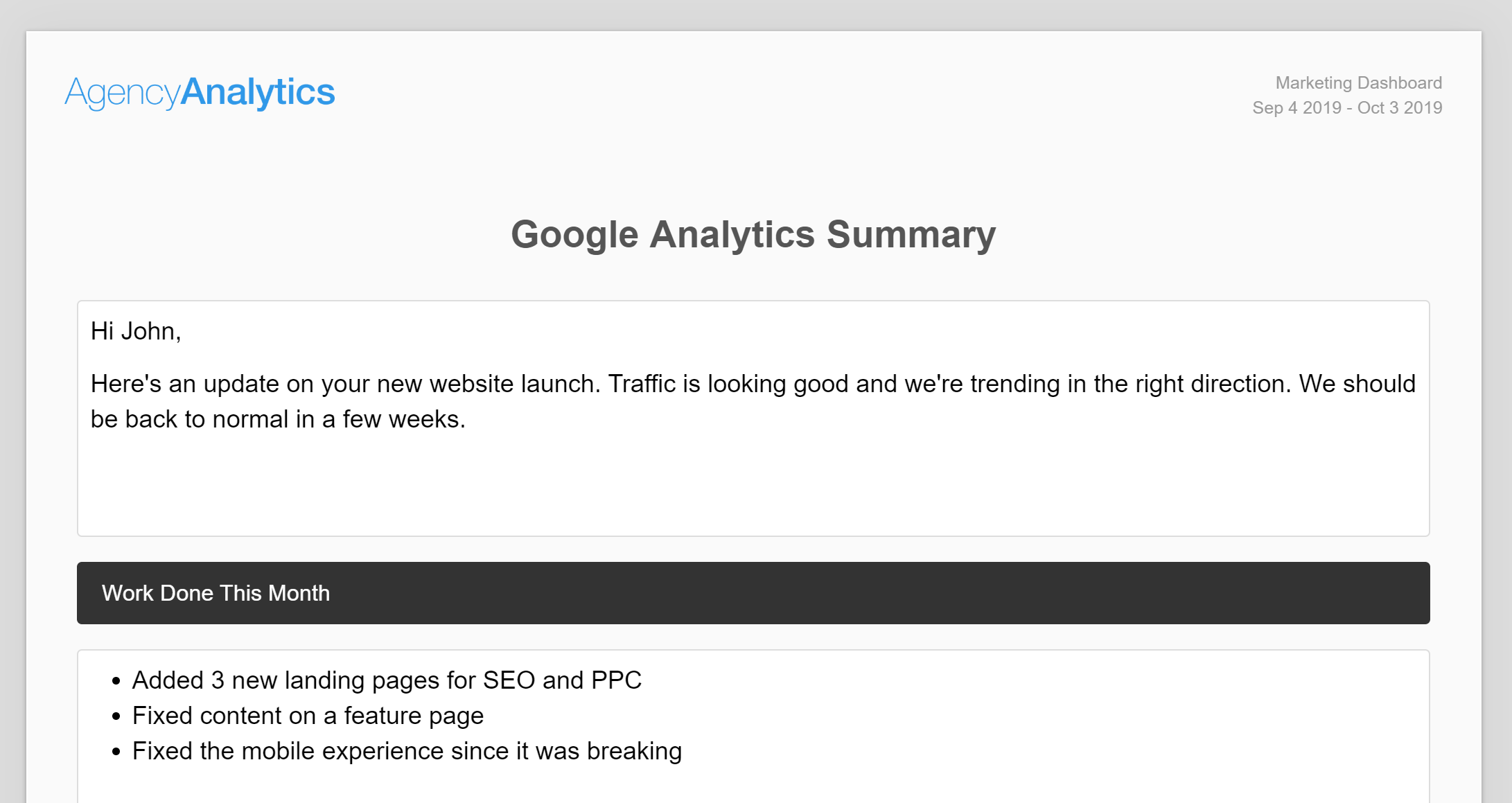The height and width of the screenshot is (803, 1512).
Task: Click the Added 3 new landing pages bullet
Action: pos(387,680)
